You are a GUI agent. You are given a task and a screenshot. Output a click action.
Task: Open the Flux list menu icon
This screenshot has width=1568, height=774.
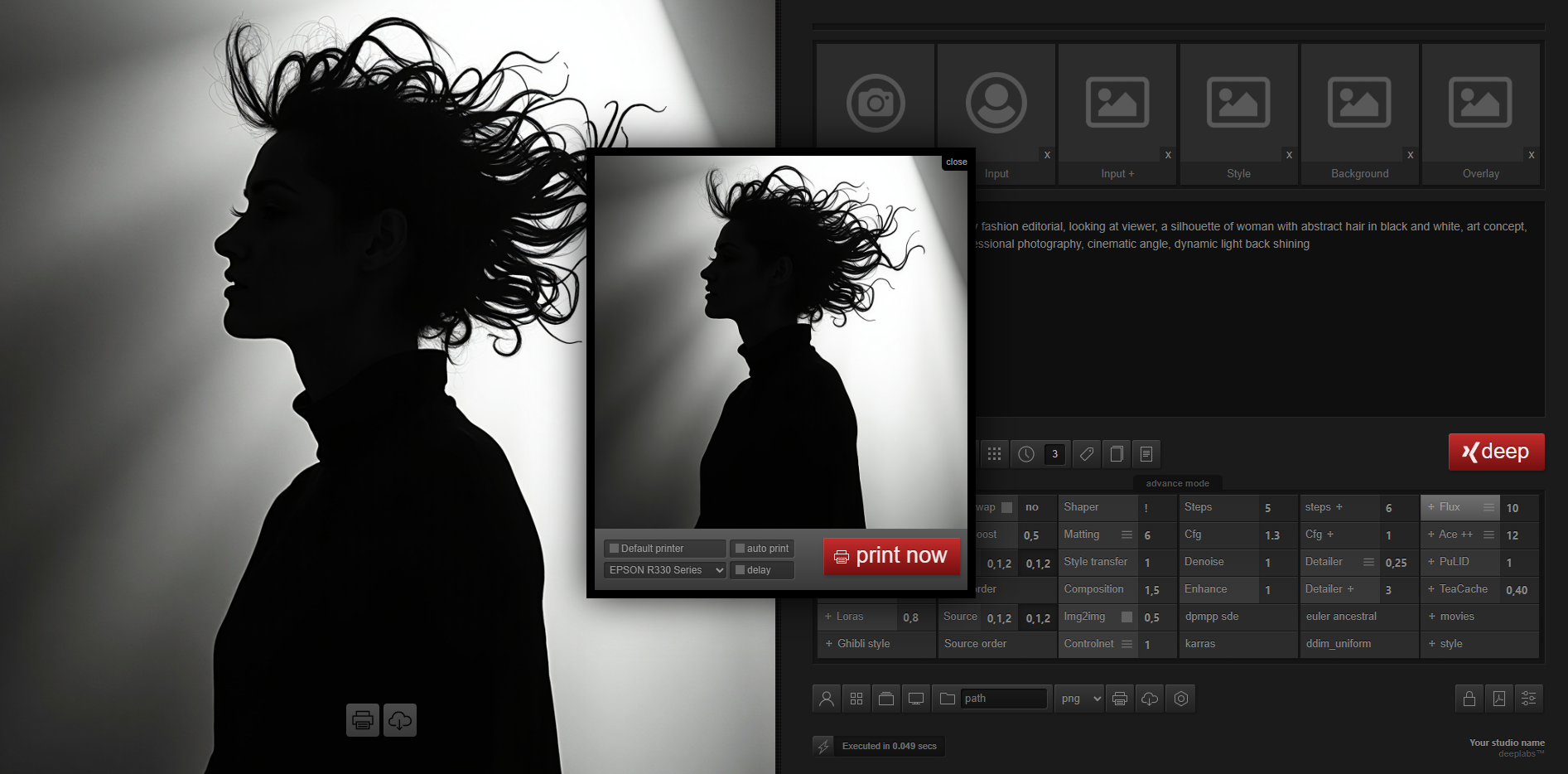[1488, 507]
